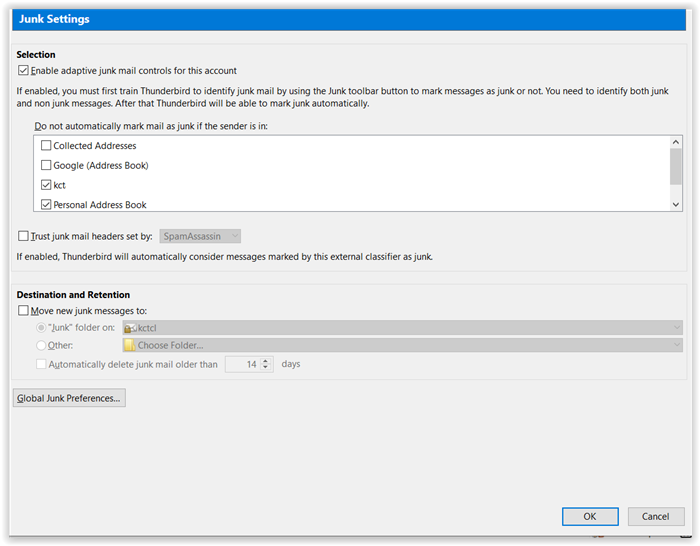Enable Trust junk mail headers checkbox
This screenshot has height=546, width=700.
click(23, 236)
